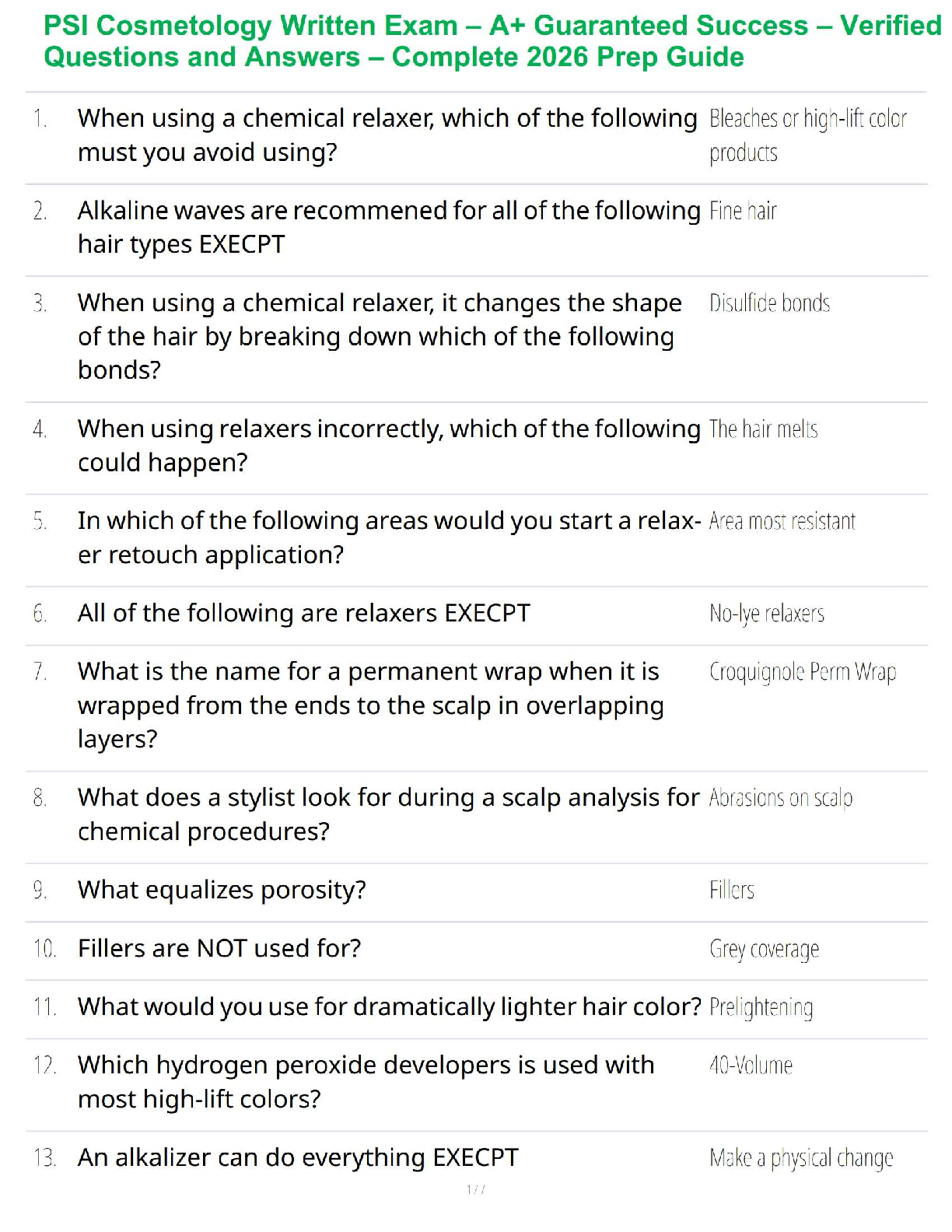Click 'Croquignole Perm Wrap' answer text

tap(802, 671)
